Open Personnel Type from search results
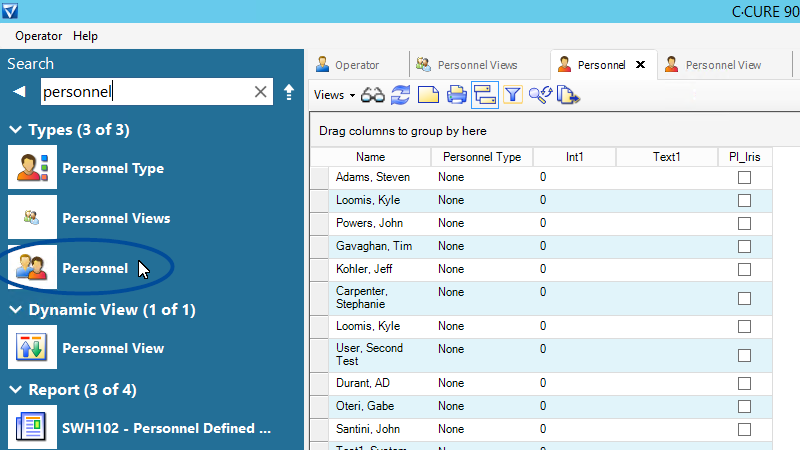This screenshot has width=800, height=450. click(113, 168)
